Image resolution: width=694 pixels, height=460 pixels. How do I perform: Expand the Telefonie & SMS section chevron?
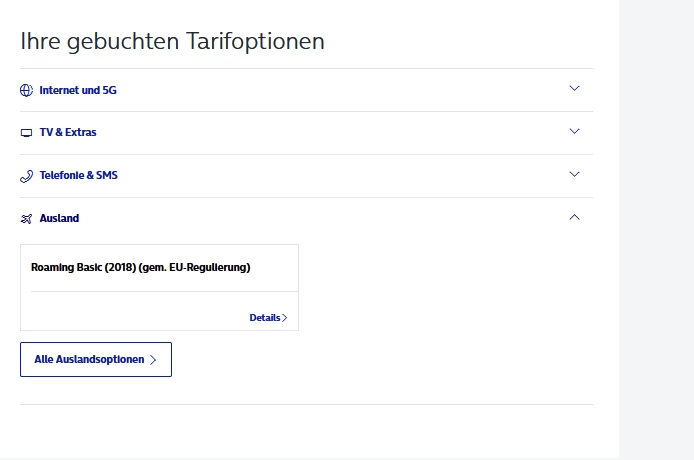click(574, 174)
